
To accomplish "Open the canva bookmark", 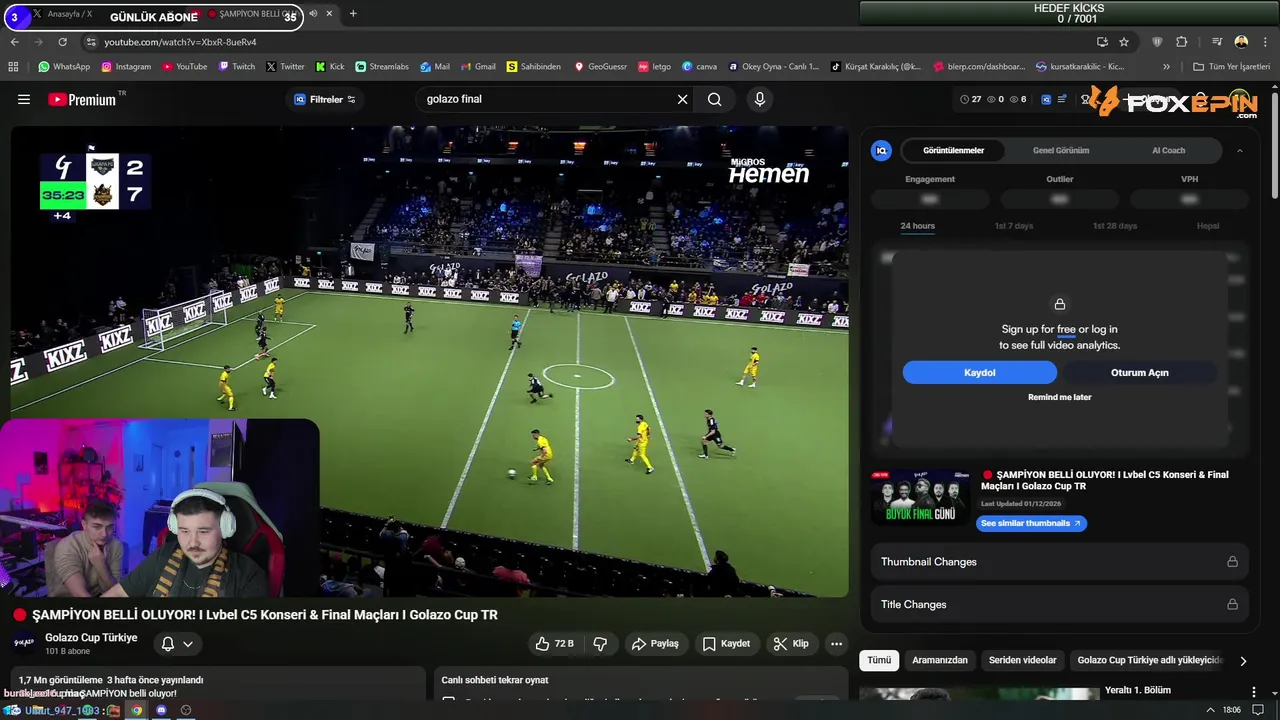I will pyautogui.click(x=699, y=67).
